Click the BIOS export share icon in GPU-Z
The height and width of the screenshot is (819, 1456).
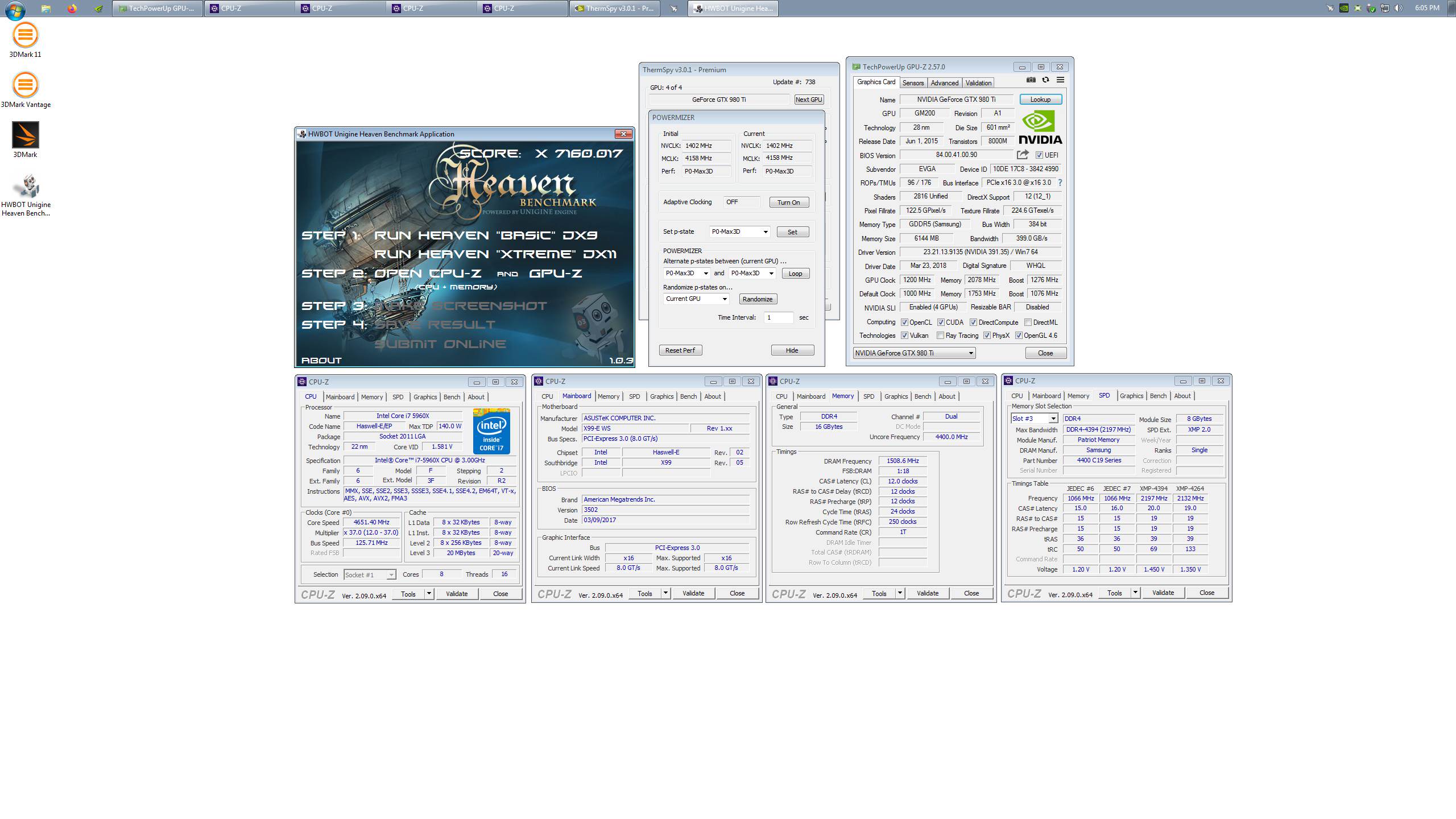pos(1023,155)
